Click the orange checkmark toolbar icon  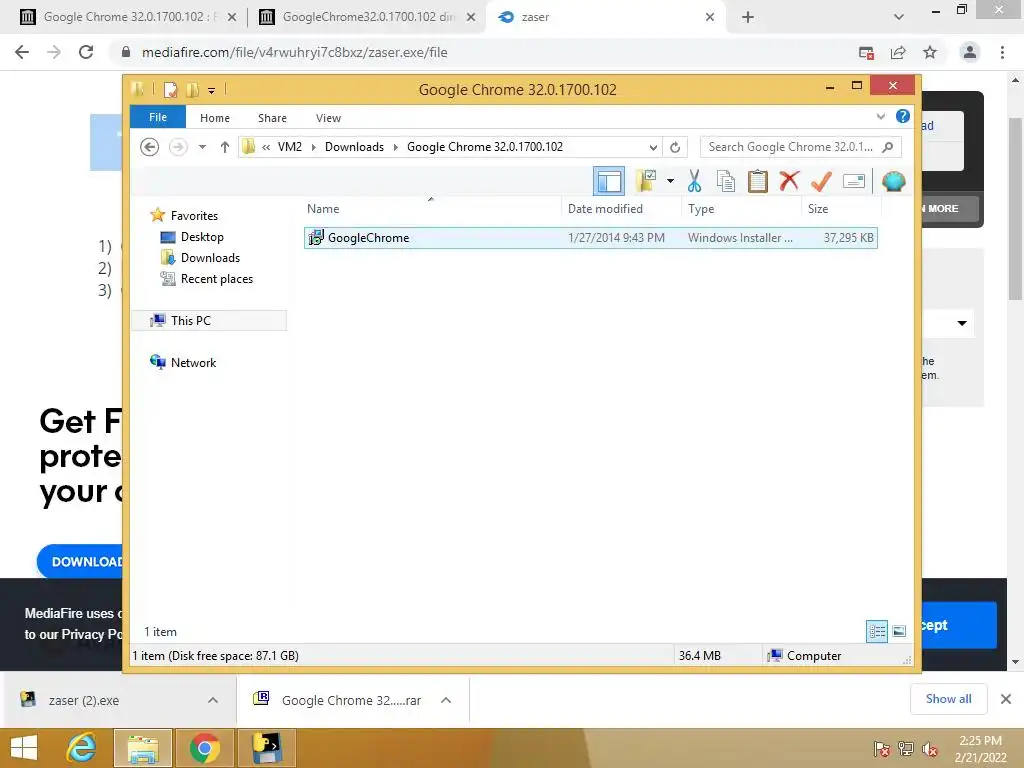click(822, 181)
